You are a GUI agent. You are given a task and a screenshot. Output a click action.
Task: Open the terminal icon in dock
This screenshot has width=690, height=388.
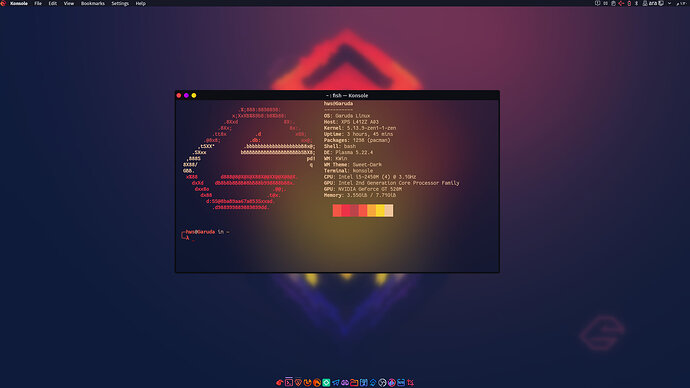click(x=289, y=383)
